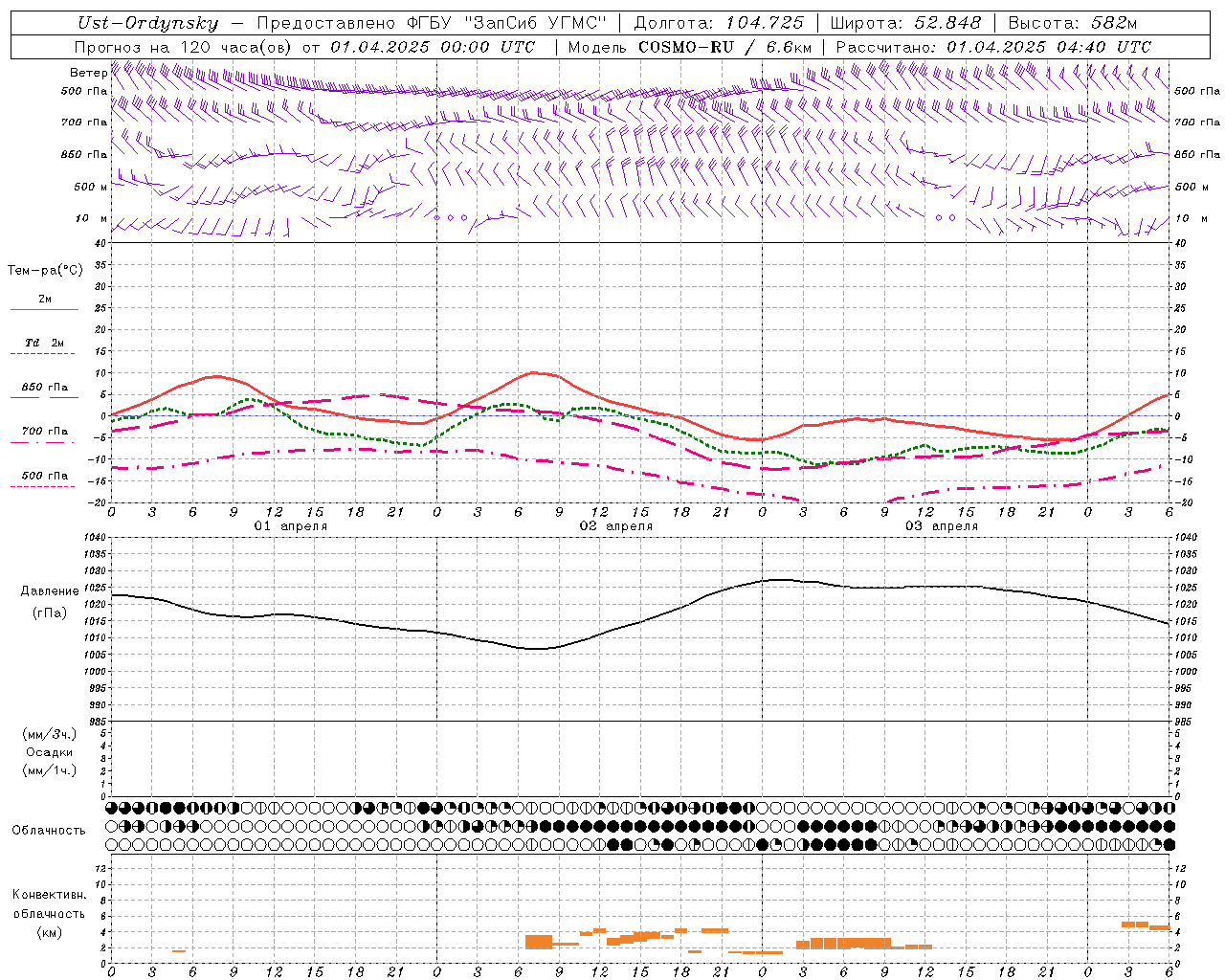Viewport: 1225px width, 980px height.
Task: Click the Ветер wind panel label
Action: pos(88,73)
